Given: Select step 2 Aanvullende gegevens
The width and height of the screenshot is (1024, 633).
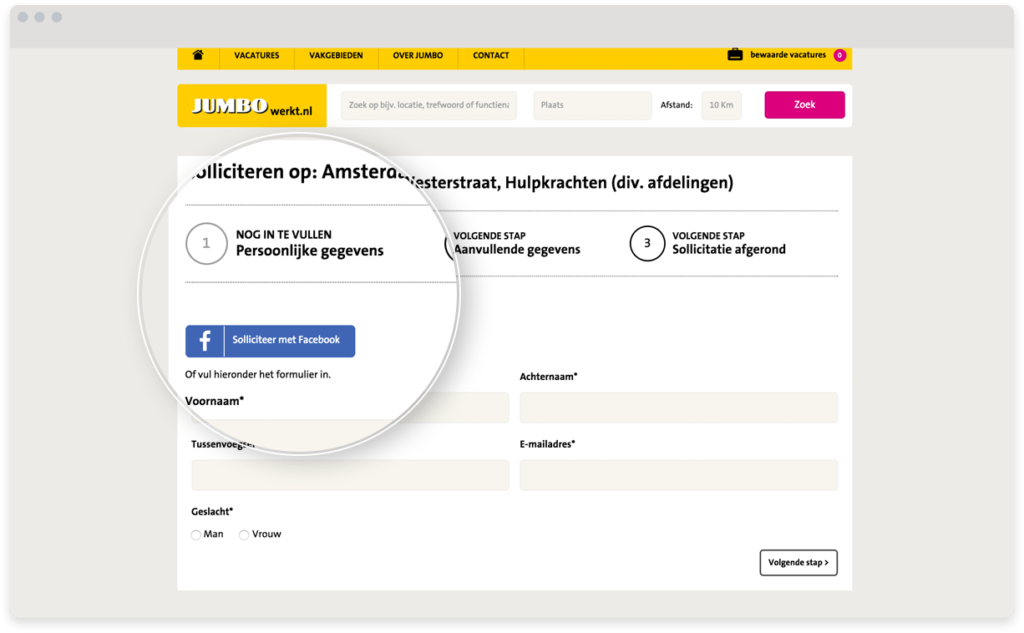Looking at the screenshot, I should [x=516, y=243].
